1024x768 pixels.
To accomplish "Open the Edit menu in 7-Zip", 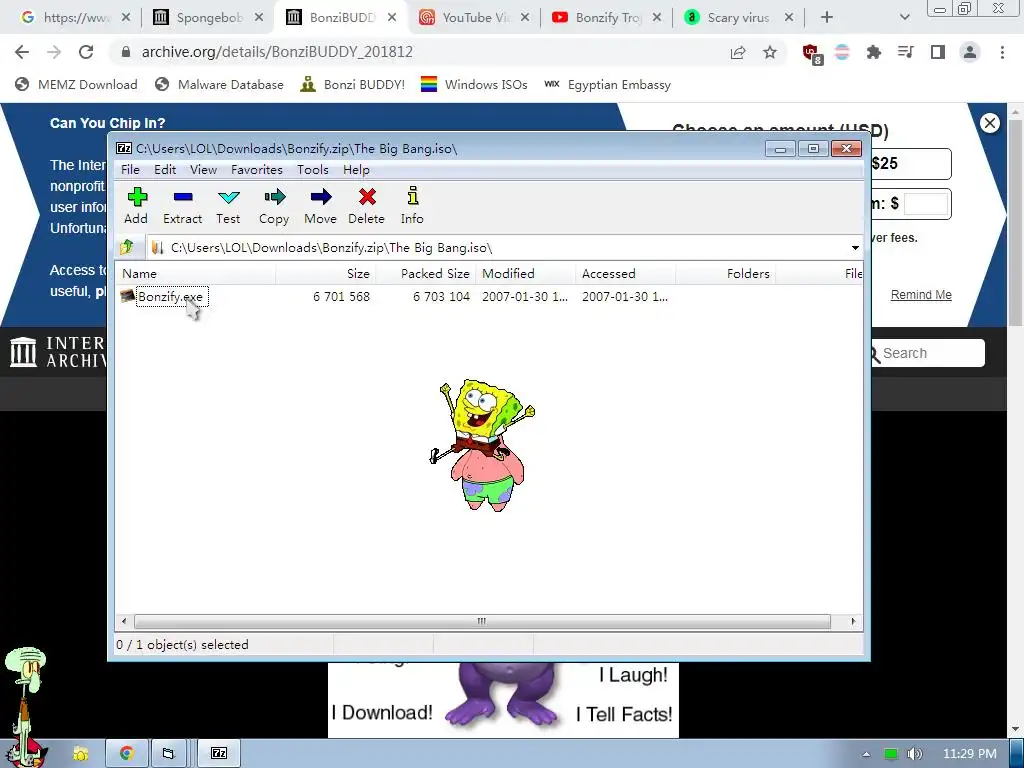I will click(165, 170).
